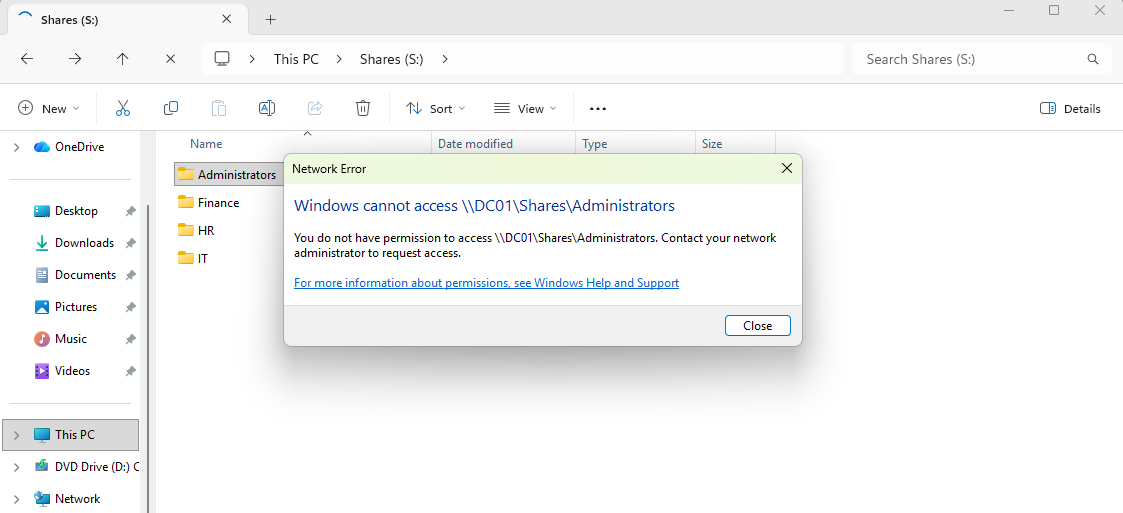Viewport: 1123px width, 513px height.
Task: Click the Search Shares (S:) field
Action: [x=970, y=59]
